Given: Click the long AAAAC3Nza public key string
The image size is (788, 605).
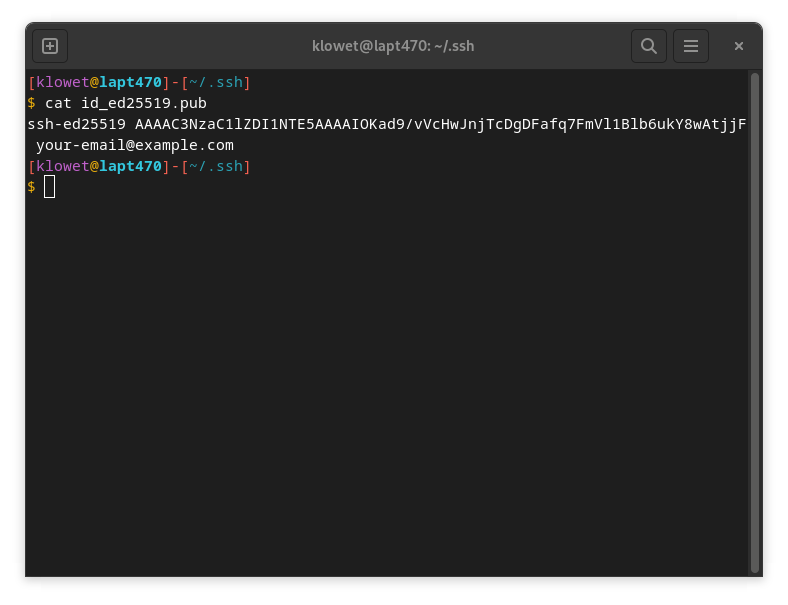Looking at the screenshot, I should coord(440,124).
